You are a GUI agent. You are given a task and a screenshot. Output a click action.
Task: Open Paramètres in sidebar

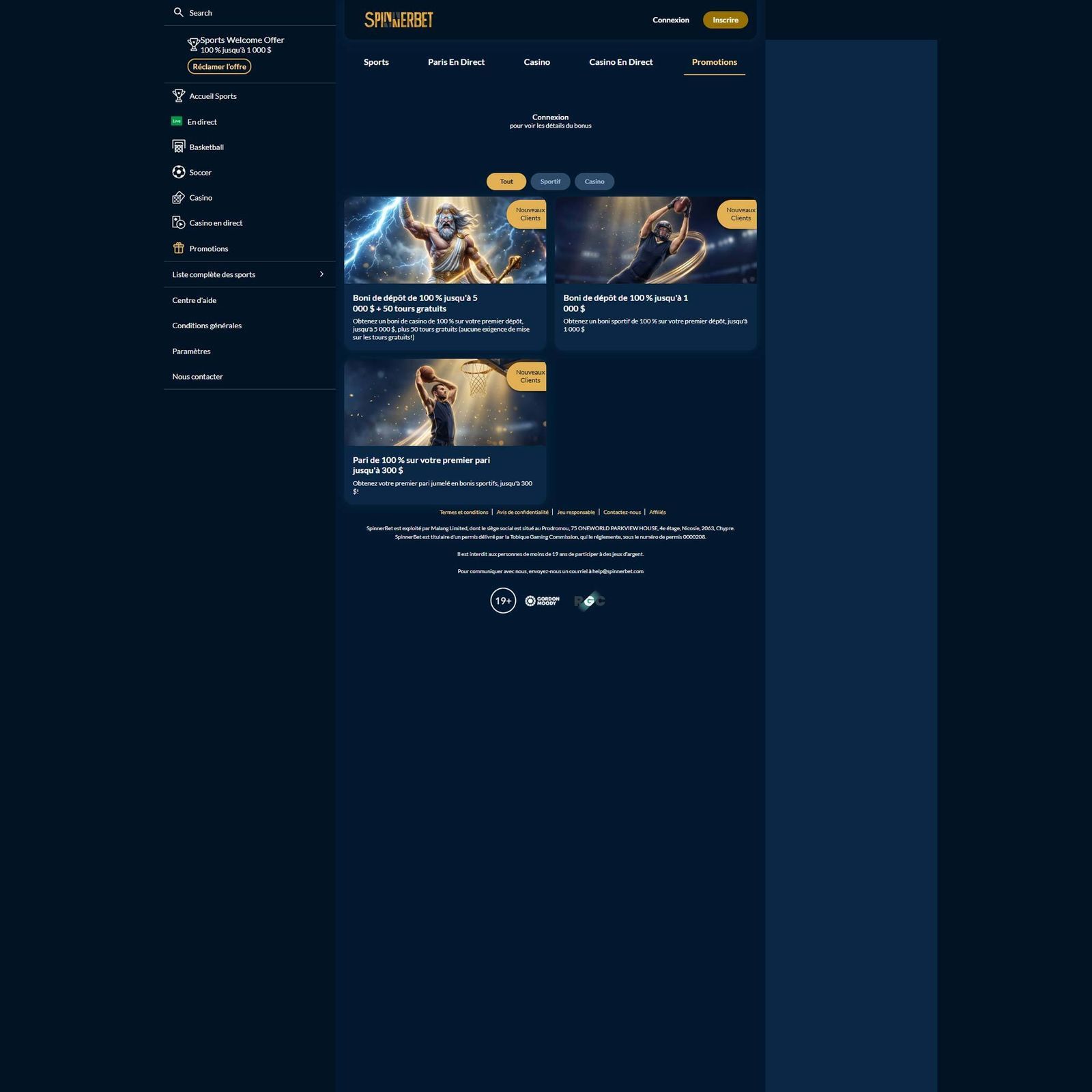tap(191, 351)
